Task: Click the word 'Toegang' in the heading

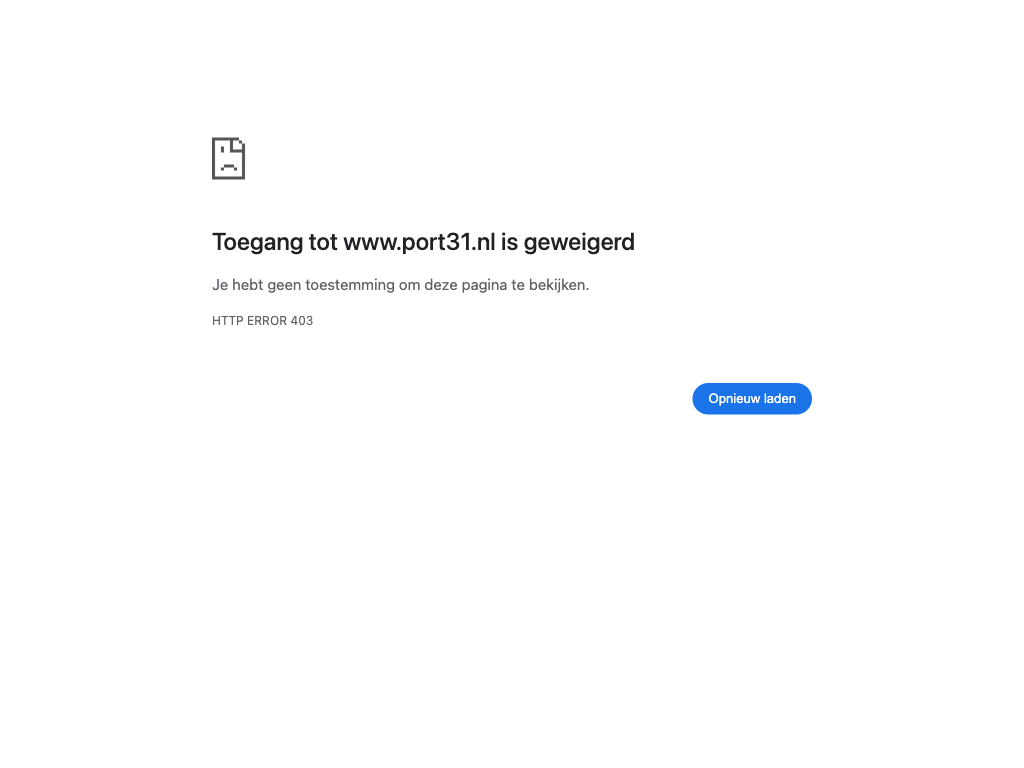Action: 258,243
